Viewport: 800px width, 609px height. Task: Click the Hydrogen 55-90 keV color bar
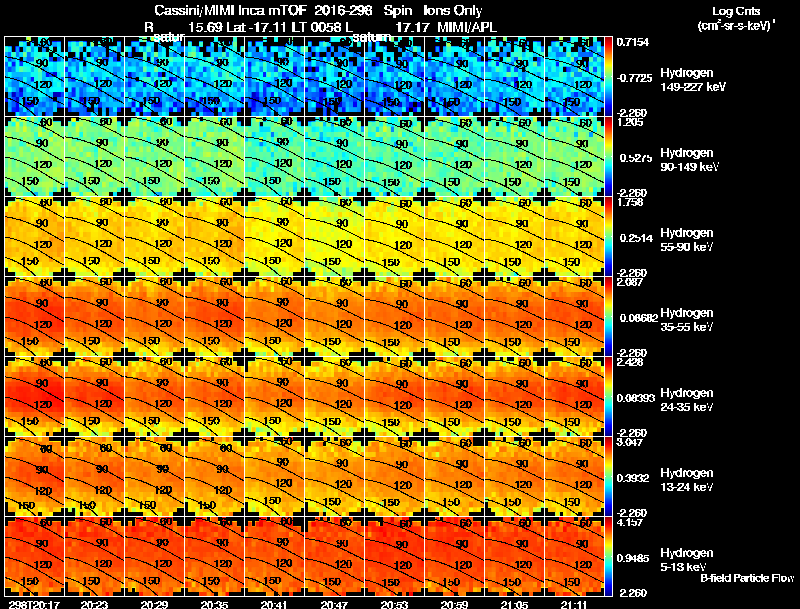(608, 236)
